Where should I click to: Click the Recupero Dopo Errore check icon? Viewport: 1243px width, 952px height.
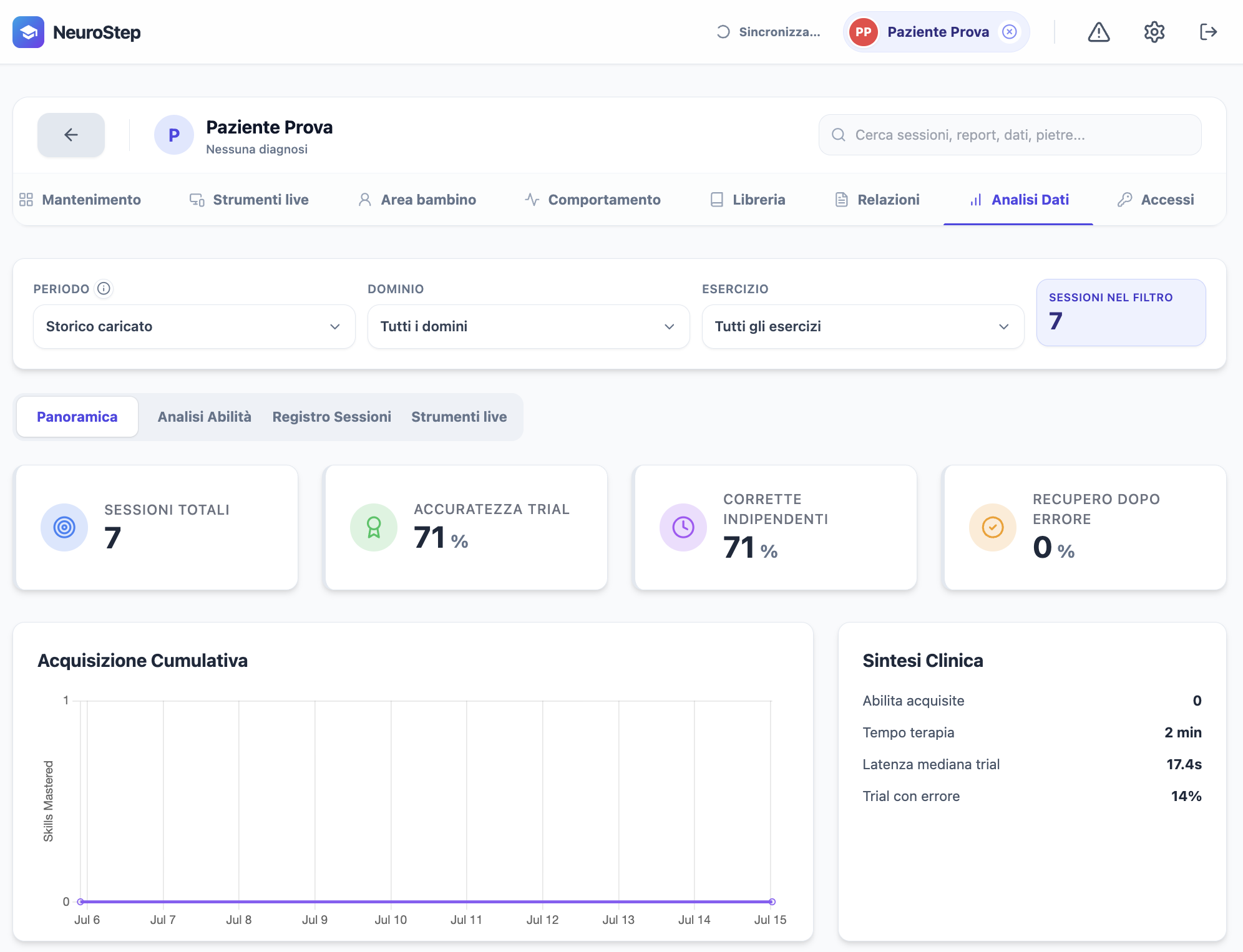click(993, 527)
